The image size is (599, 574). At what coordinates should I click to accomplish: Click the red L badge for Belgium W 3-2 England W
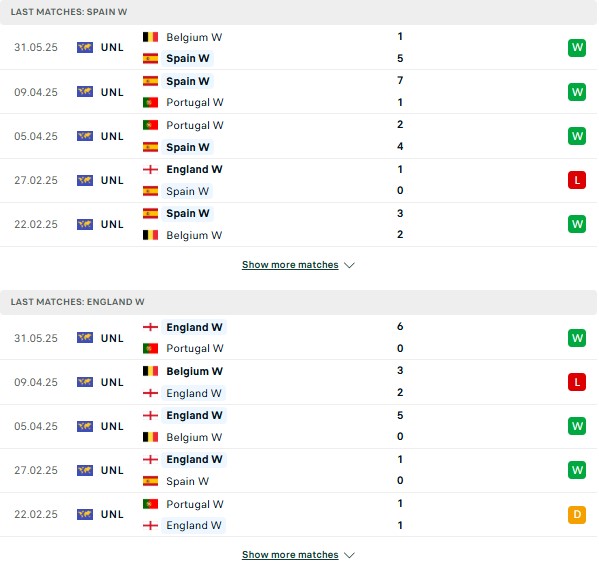pyautogui.click(x=576, y=382)
